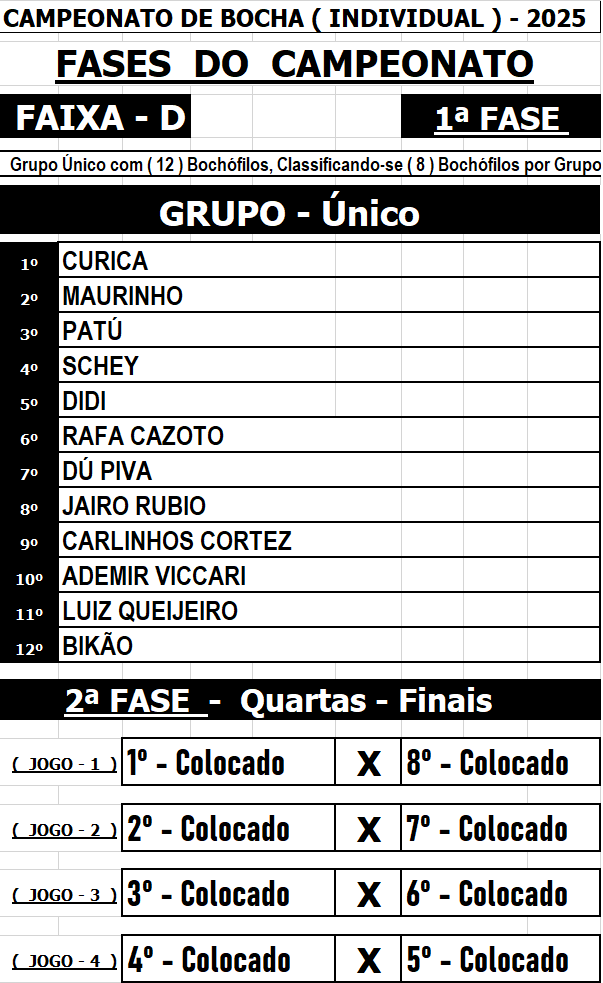Open the ( JOGO - 3 ) link

(65, 895)
